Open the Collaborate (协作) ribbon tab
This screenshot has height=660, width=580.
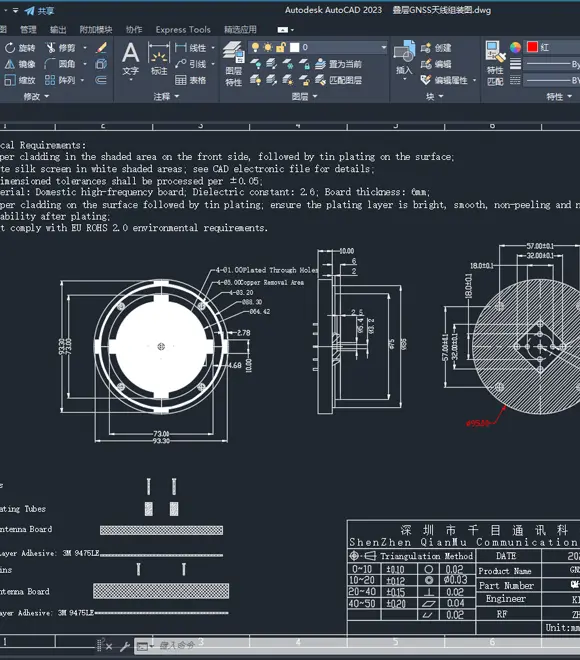[x=134, y=30]
